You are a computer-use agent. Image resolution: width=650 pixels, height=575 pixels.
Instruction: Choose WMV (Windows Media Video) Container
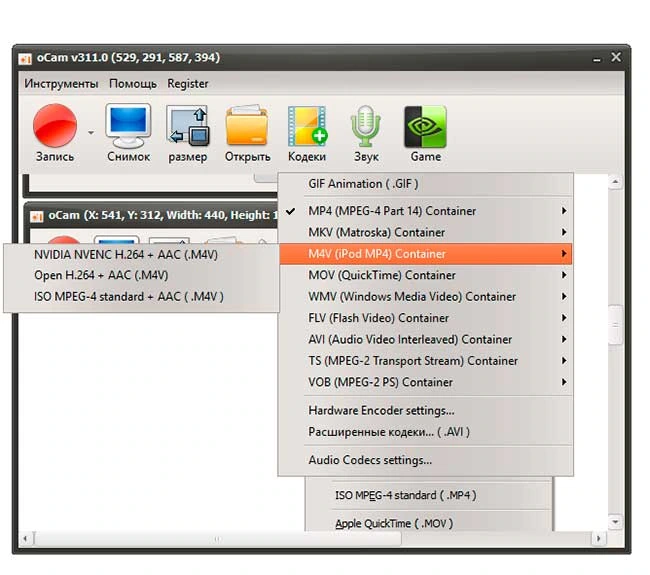[x=426, y=297]
